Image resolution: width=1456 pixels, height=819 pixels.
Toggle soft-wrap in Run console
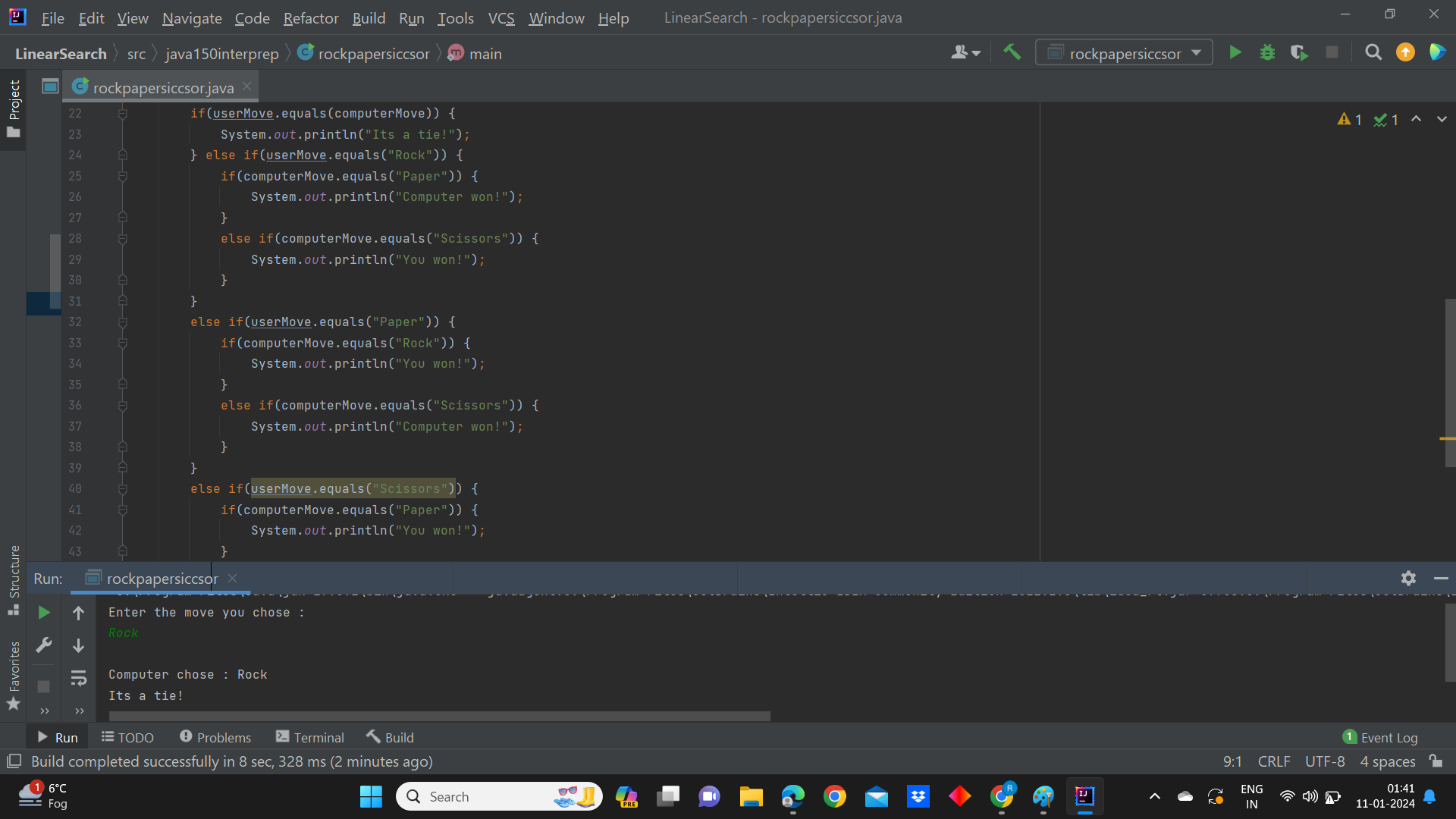click(78, 678)
